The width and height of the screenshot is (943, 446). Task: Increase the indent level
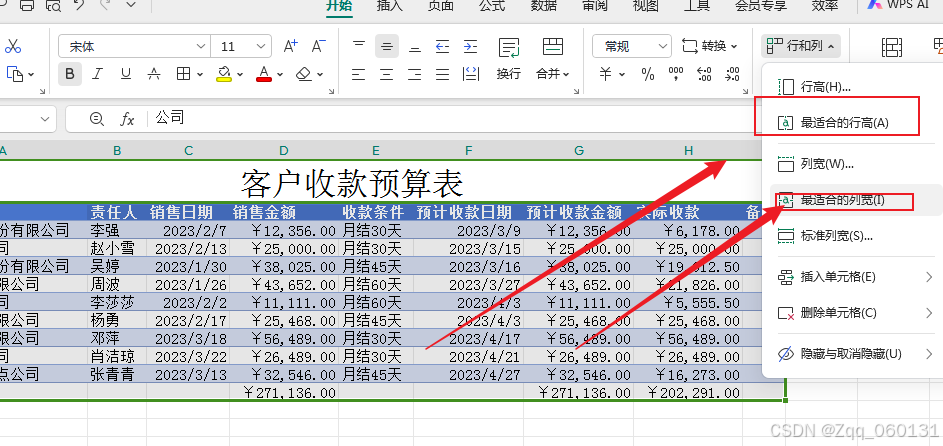(x=470, y=46)
